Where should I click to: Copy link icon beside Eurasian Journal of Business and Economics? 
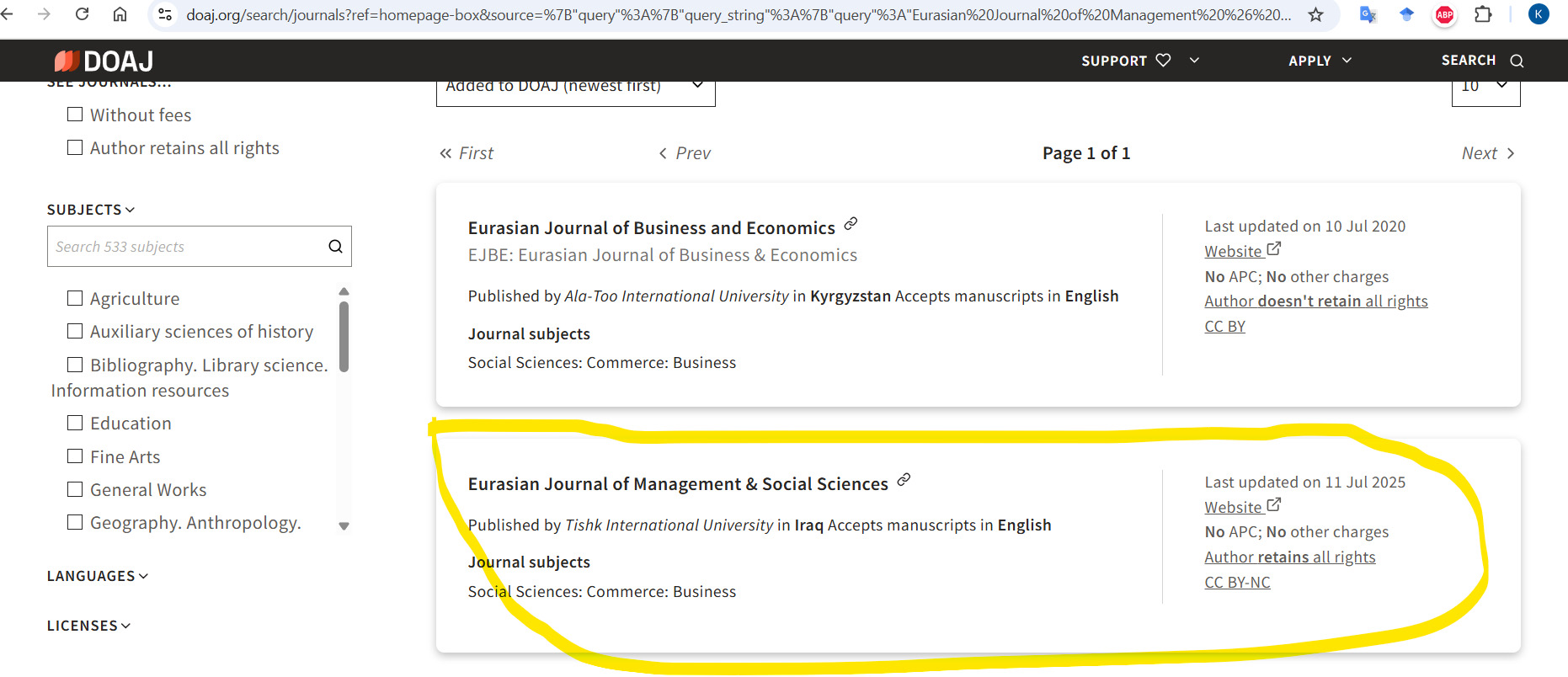point(851,224)
